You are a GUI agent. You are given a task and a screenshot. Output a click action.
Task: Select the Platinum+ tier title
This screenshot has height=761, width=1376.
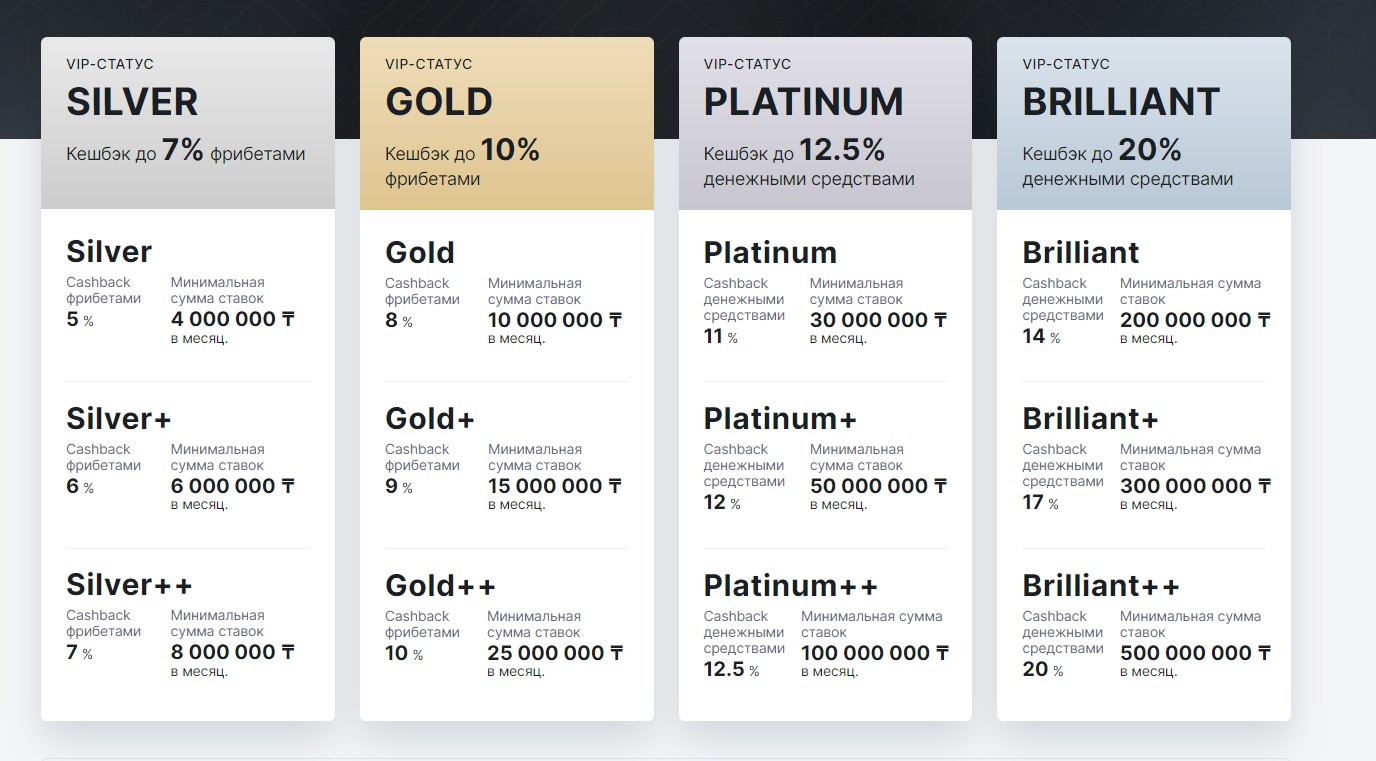click(780, 418)
